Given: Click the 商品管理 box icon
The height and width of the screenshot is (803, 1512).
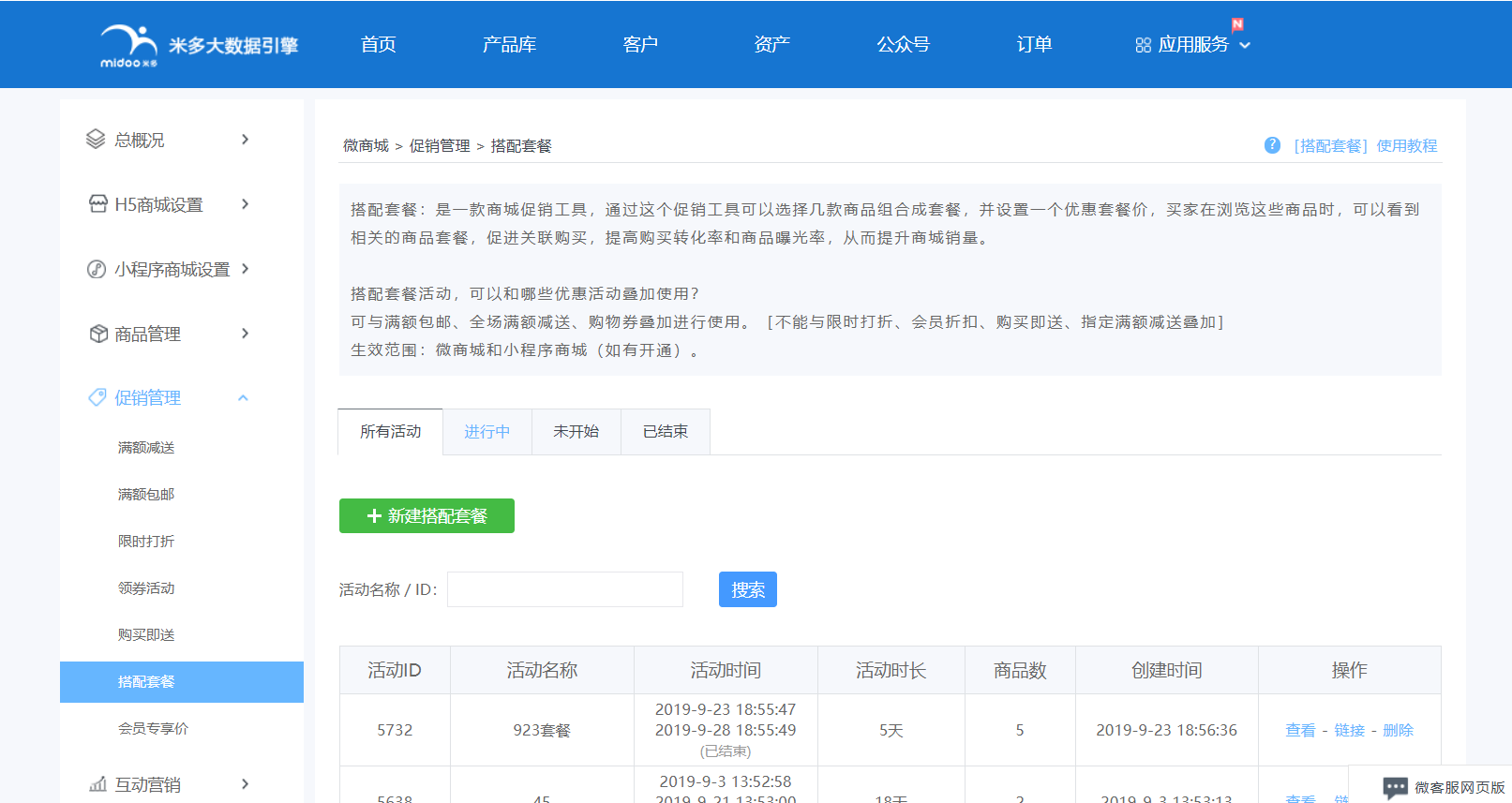Looking at the screenshot, I should pos(98,334).
